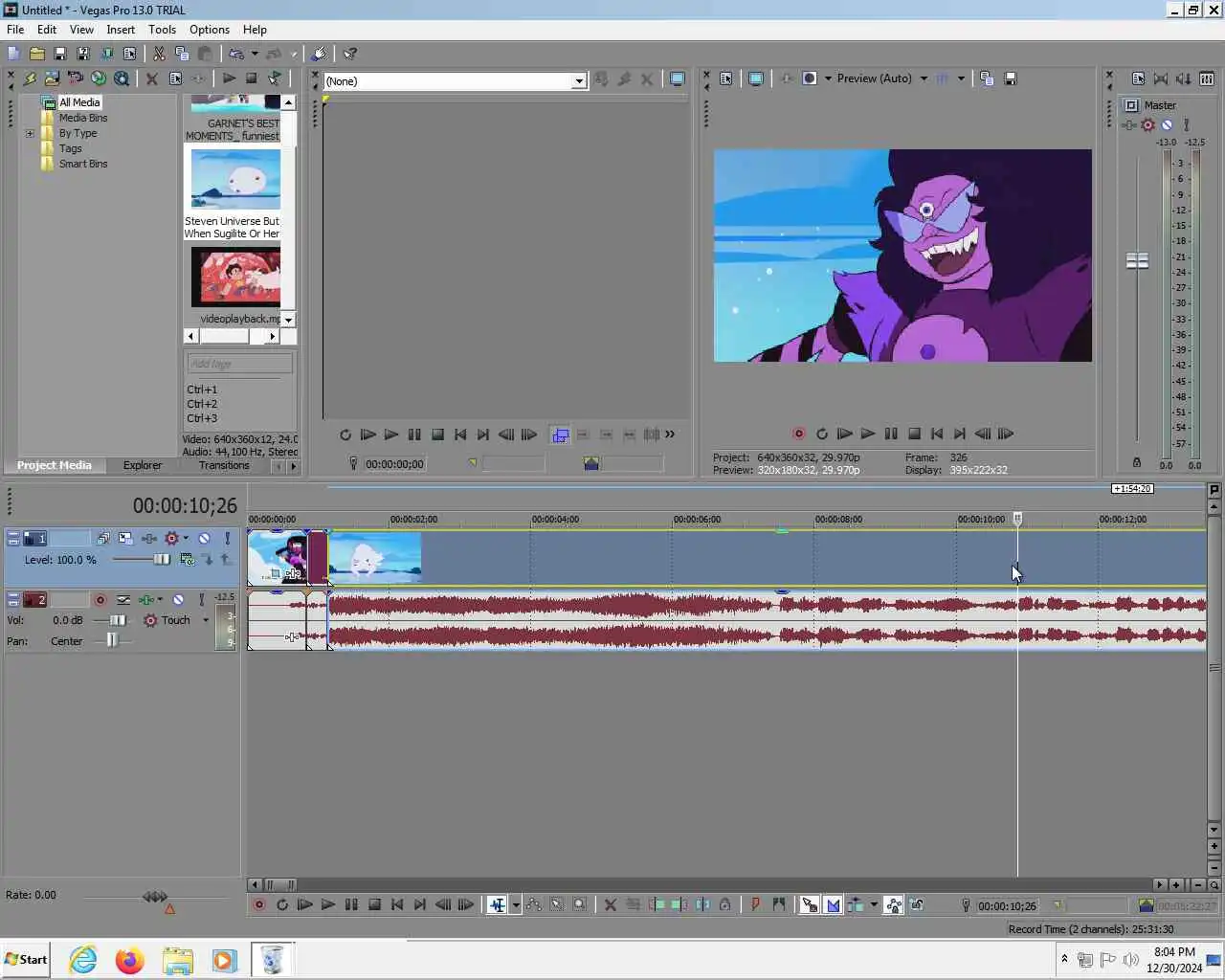Viewport: 1225px width, 980px height.
Task: Open the Tools menu
Action: tap(162, 30)
